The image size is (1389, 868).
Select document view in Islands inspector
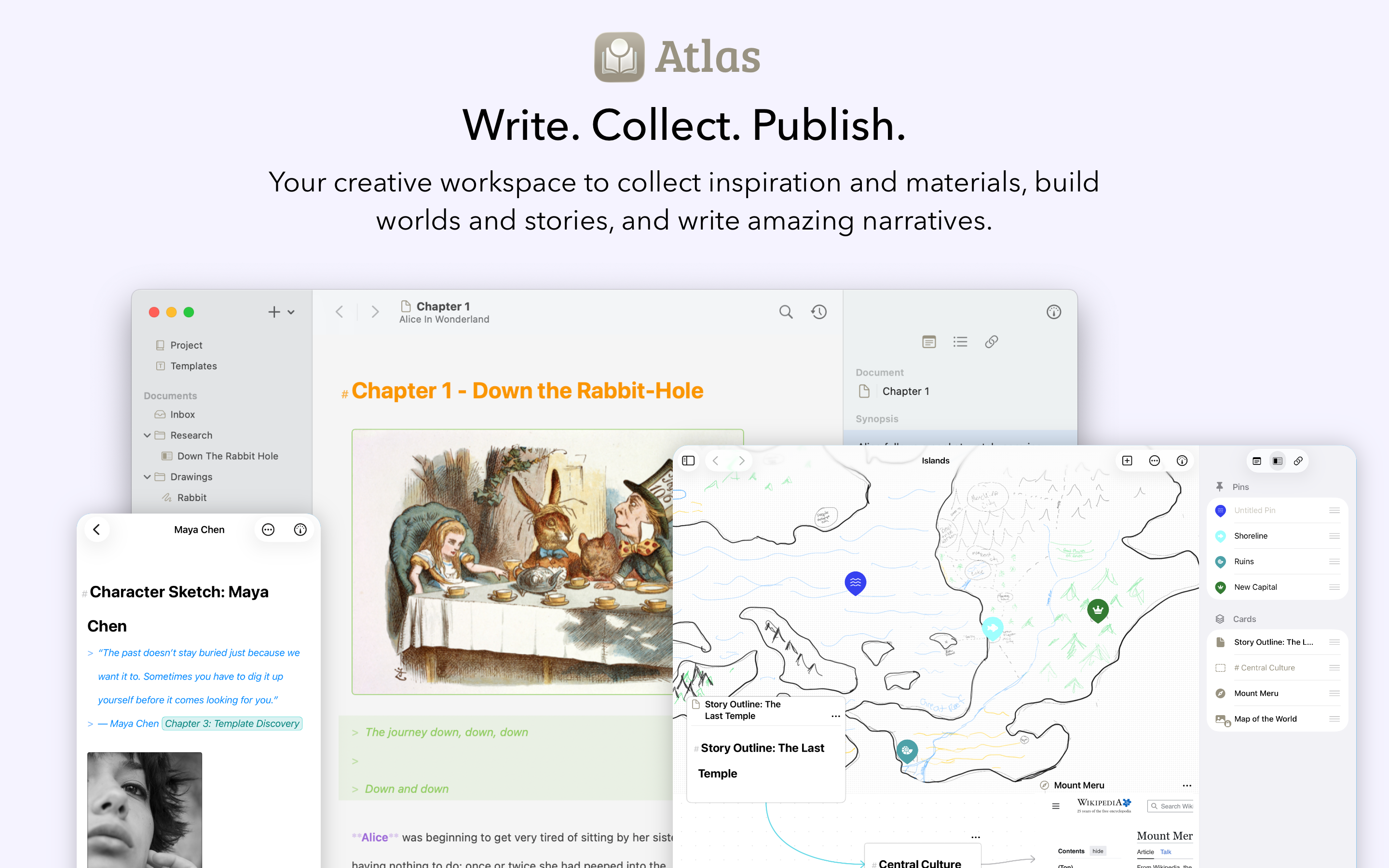(1257, 461)
